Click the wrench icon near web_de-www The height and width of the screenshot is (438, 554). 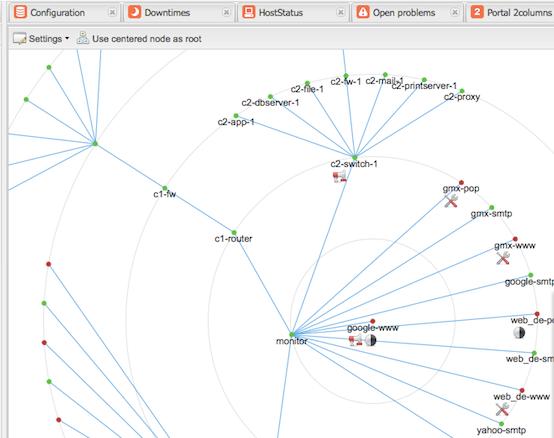pyautogui.click(x=502, y=409)
